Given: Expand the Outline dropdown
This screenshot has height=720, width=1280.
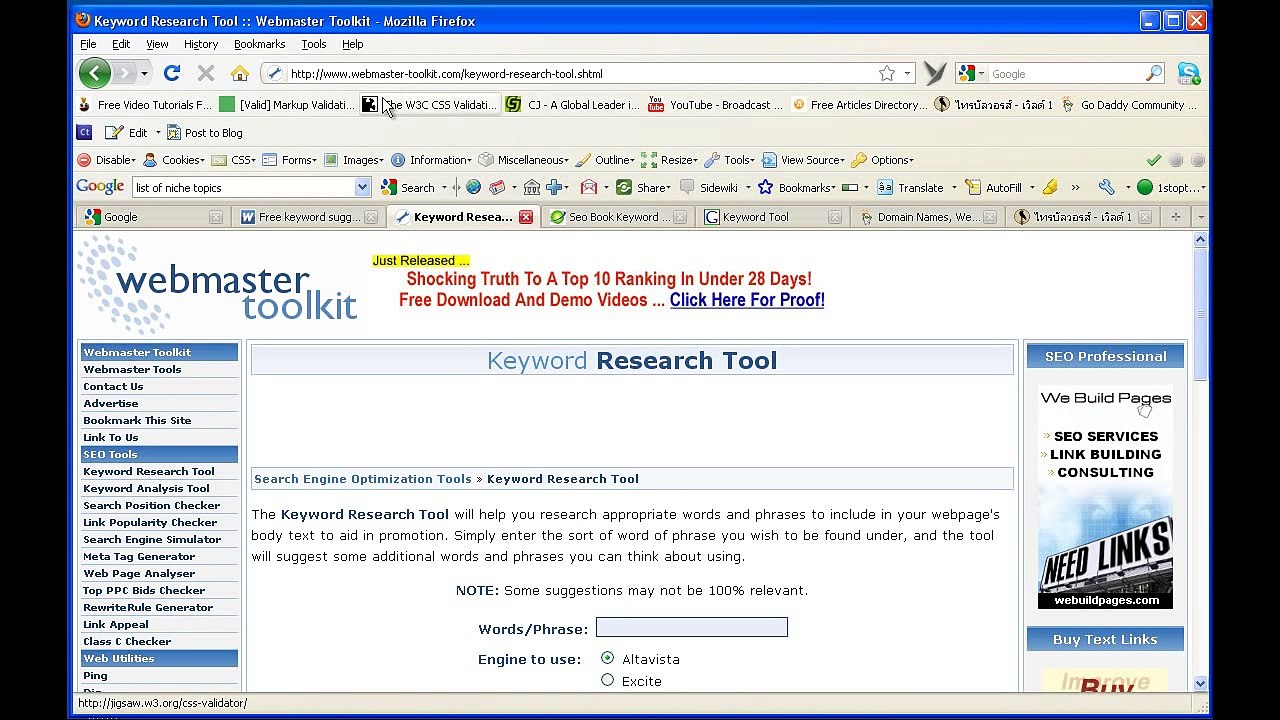Looking at the screenshot, I should [605, 160].
